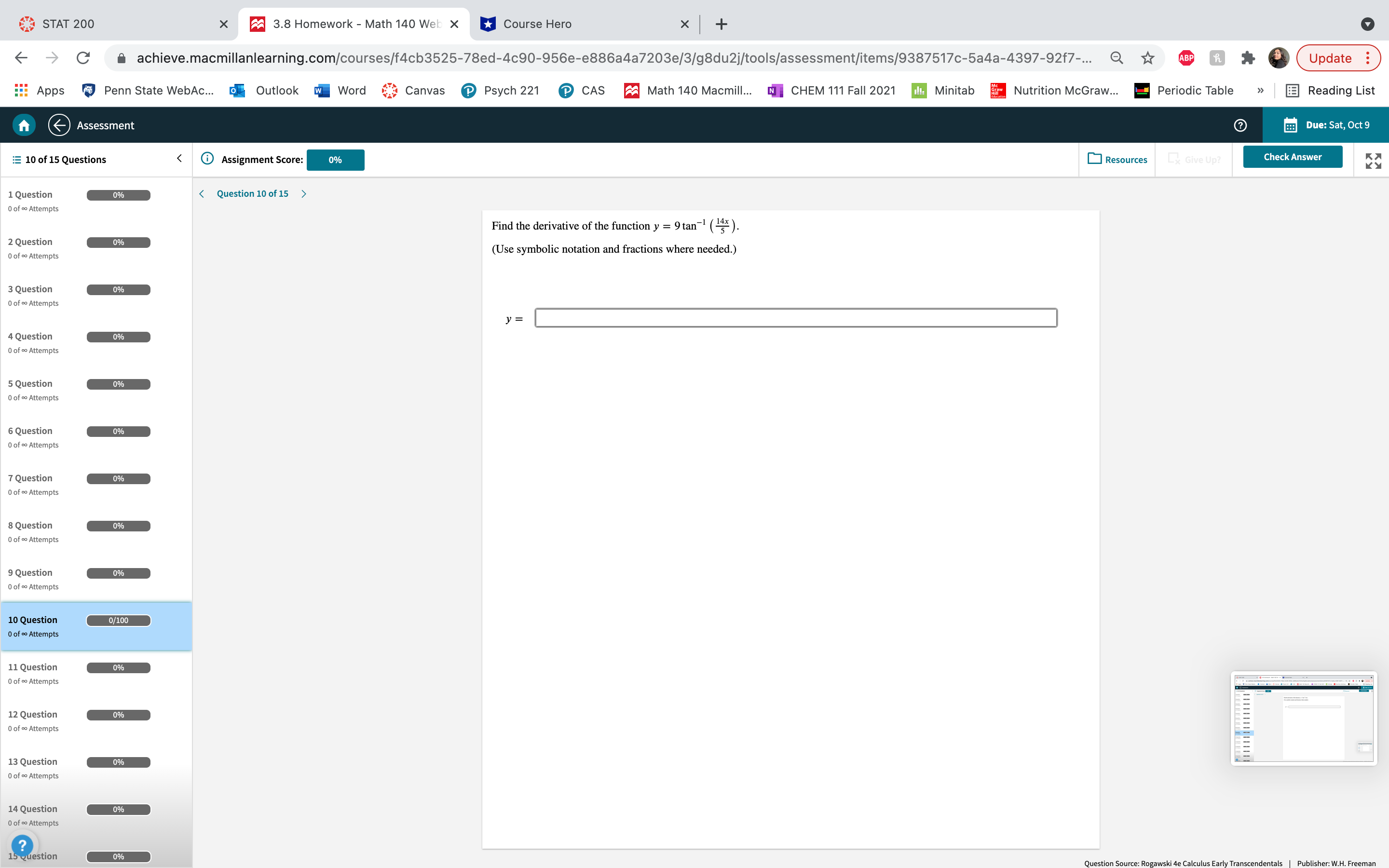Screen dimensions: 1389x868
Task: Click Question 5's progress bar
Action: [118, 383]
